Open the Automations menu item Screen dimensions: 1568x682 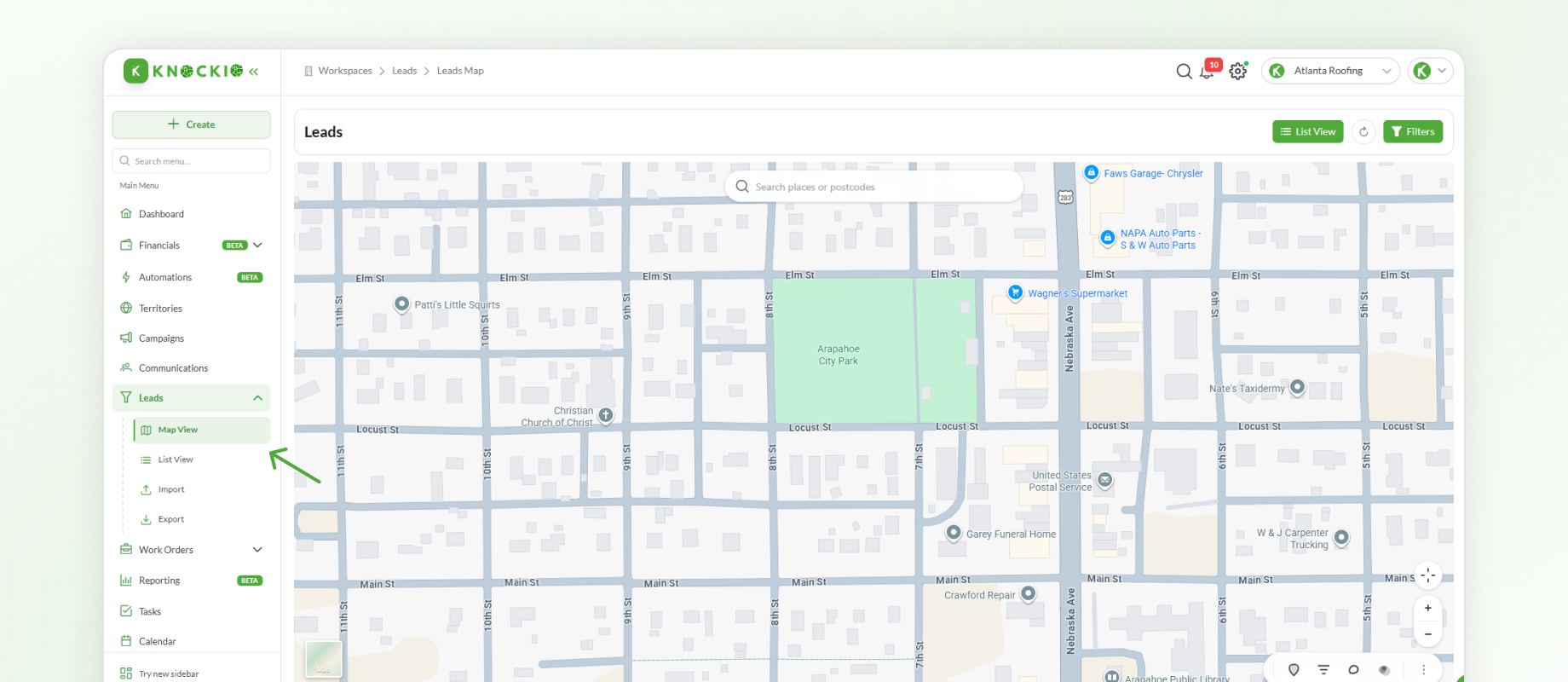point(191,277)
